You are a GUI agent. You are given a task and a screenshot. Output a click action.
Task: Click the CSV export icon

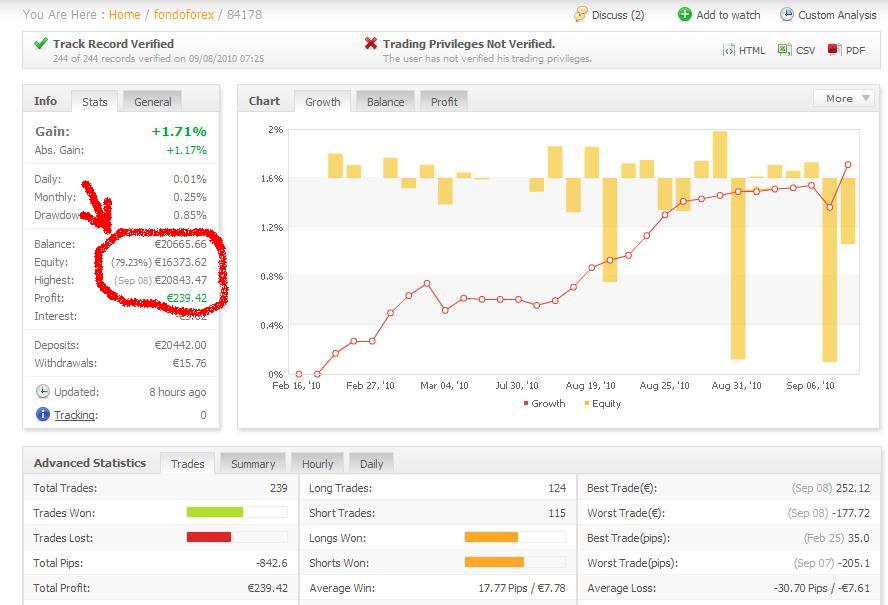(785, 50)
